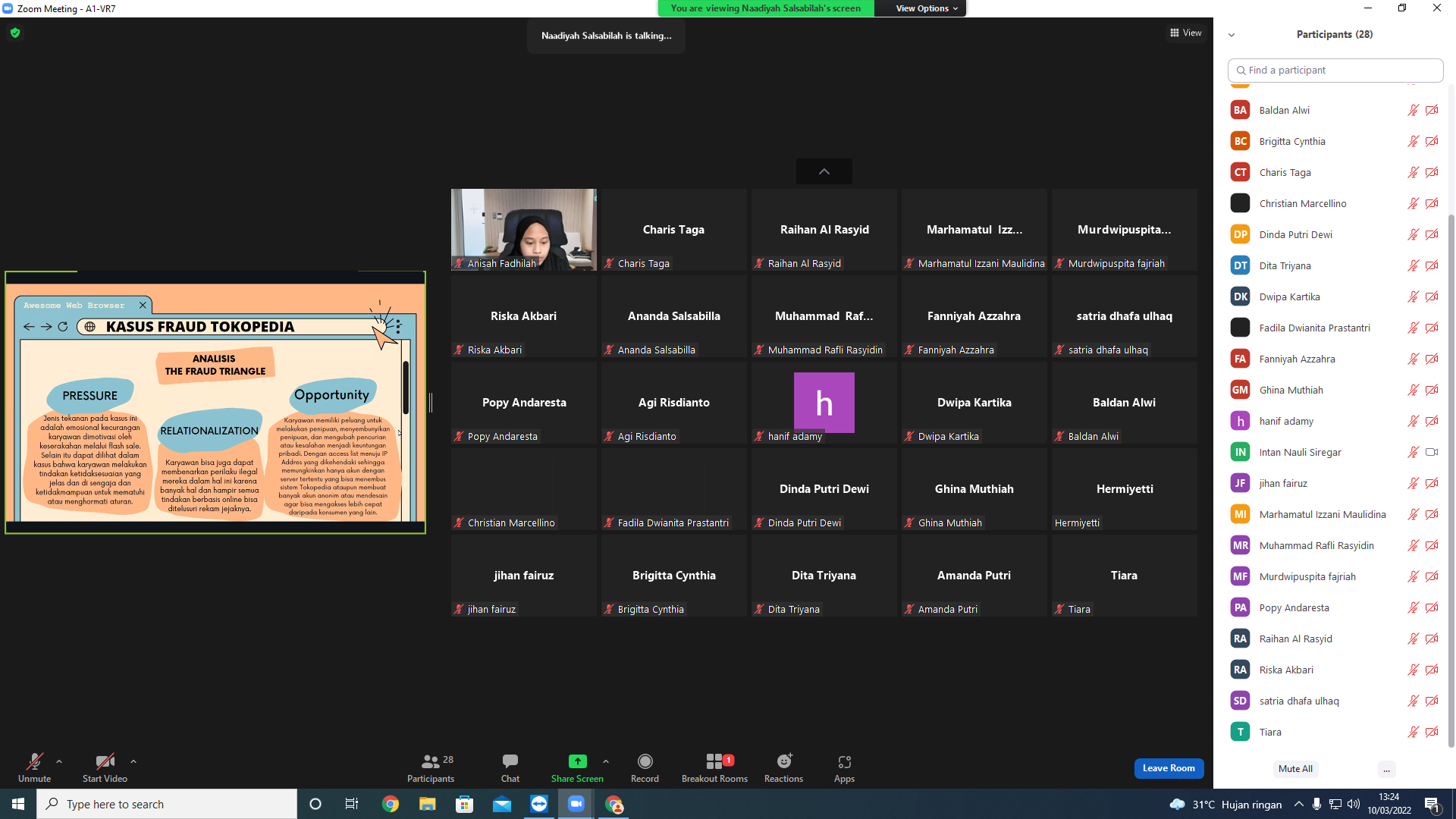
Task: Toggle Brigitta Cynthia's microphone in participant list
Action: [x=1414, y=141]
